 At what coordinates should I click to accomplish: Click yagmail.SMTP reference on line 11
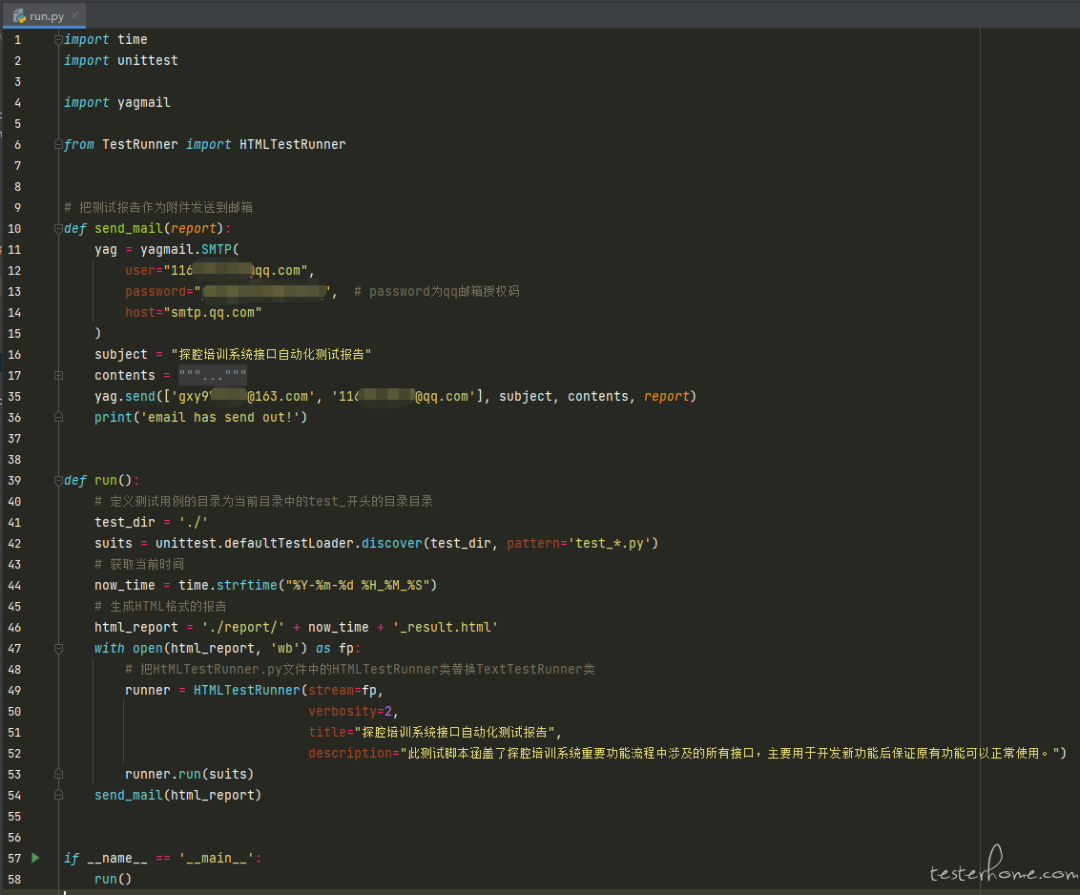pos(186,249)
